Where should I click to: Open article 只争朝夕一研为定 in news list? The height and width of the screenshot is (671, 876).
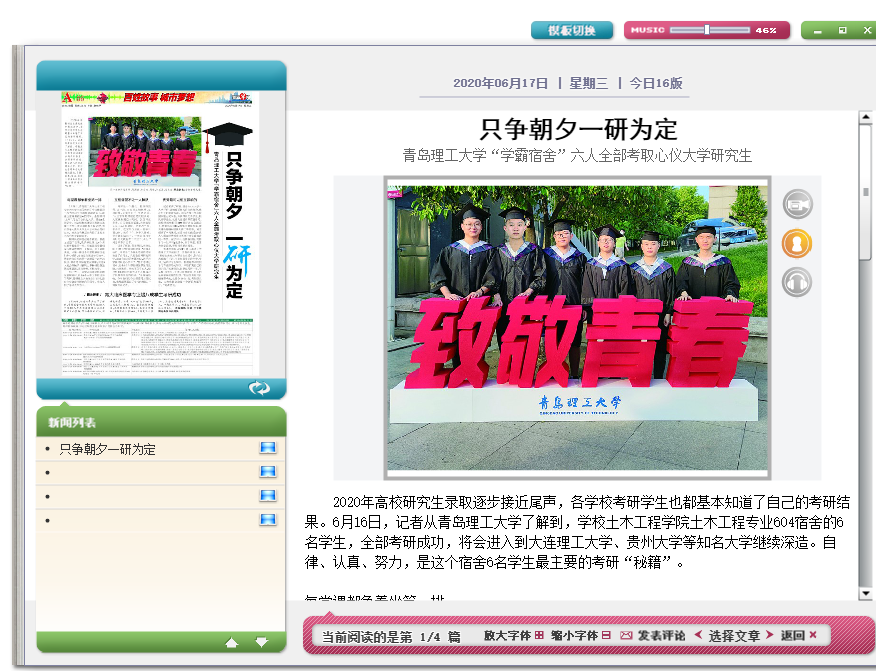click(x=108, y=449)
